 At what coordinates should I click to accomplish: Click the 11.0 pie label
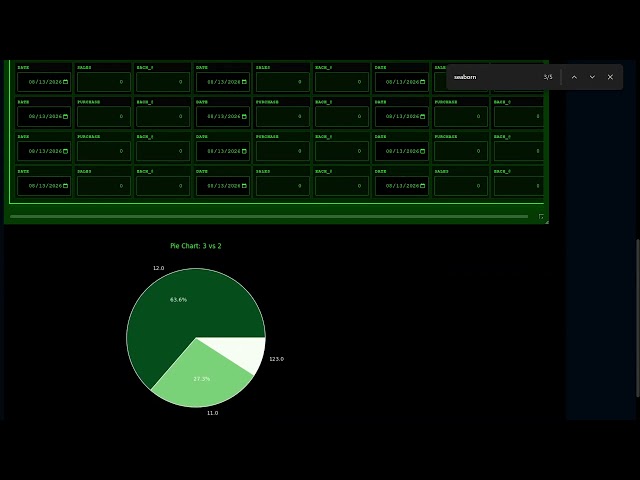point(212,413)
